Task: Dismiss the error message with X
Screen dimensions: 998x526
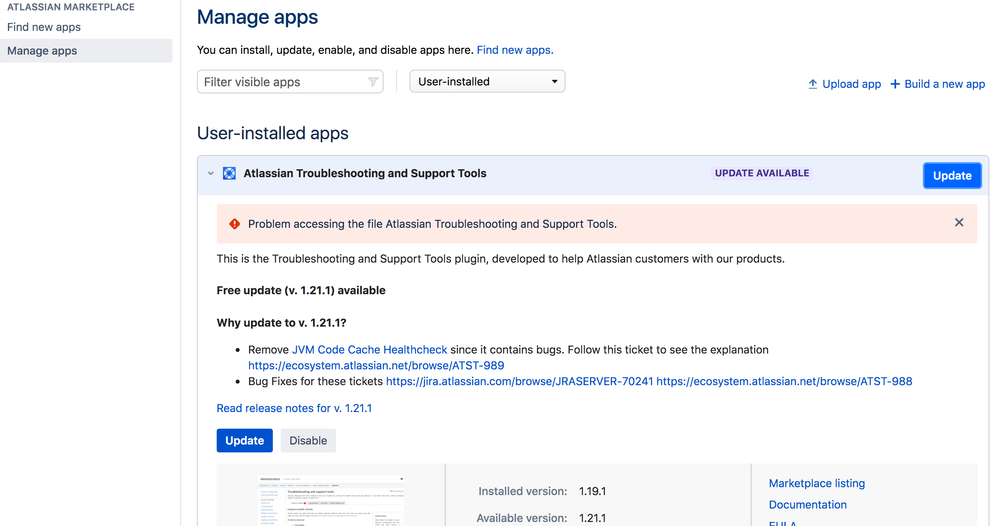Action: (x=959, y=222)
